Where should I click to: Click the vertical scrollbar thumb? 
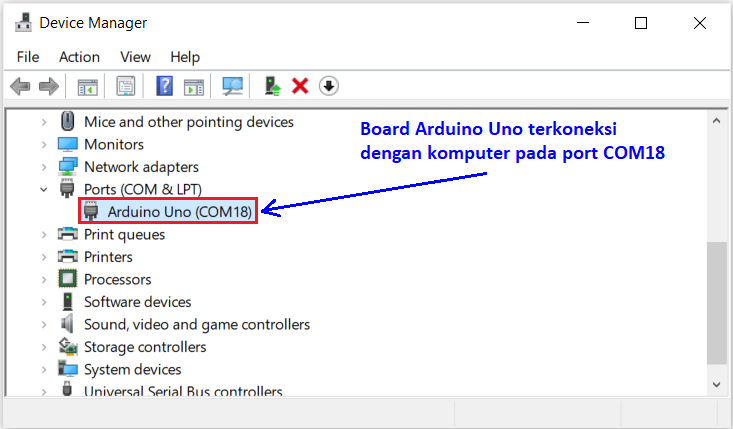tap(717, 303)
